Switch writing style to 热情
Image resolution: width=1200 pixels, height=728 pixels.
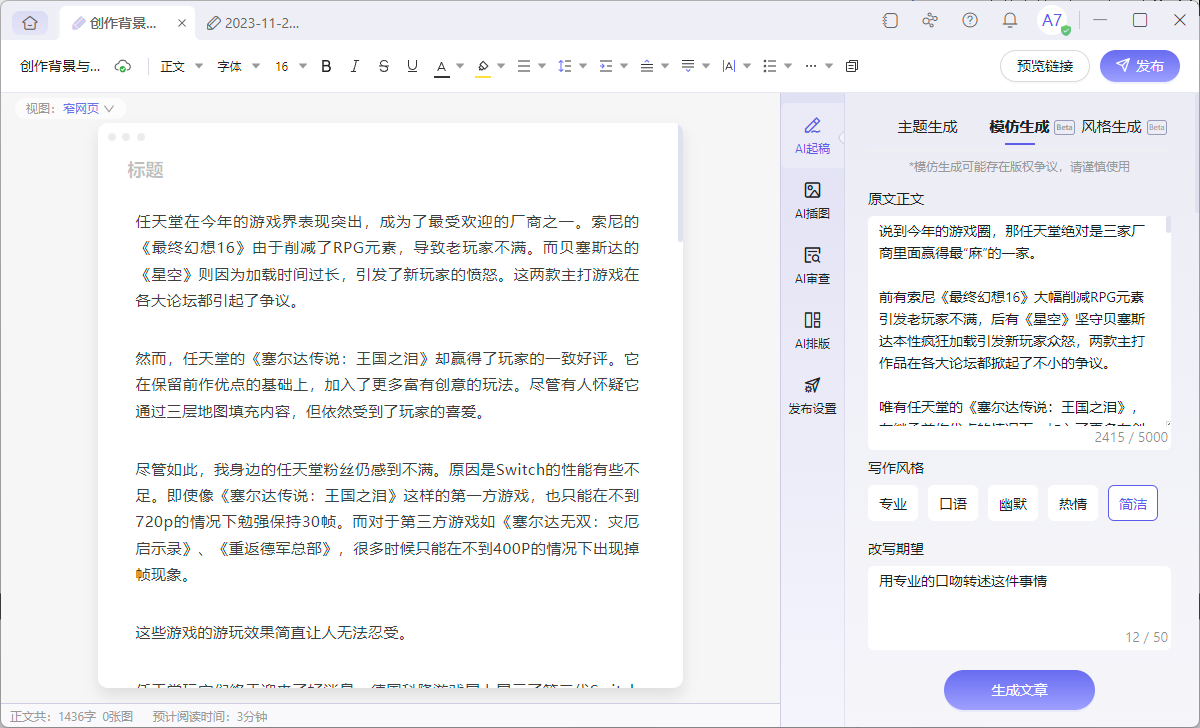[1072, 503]
